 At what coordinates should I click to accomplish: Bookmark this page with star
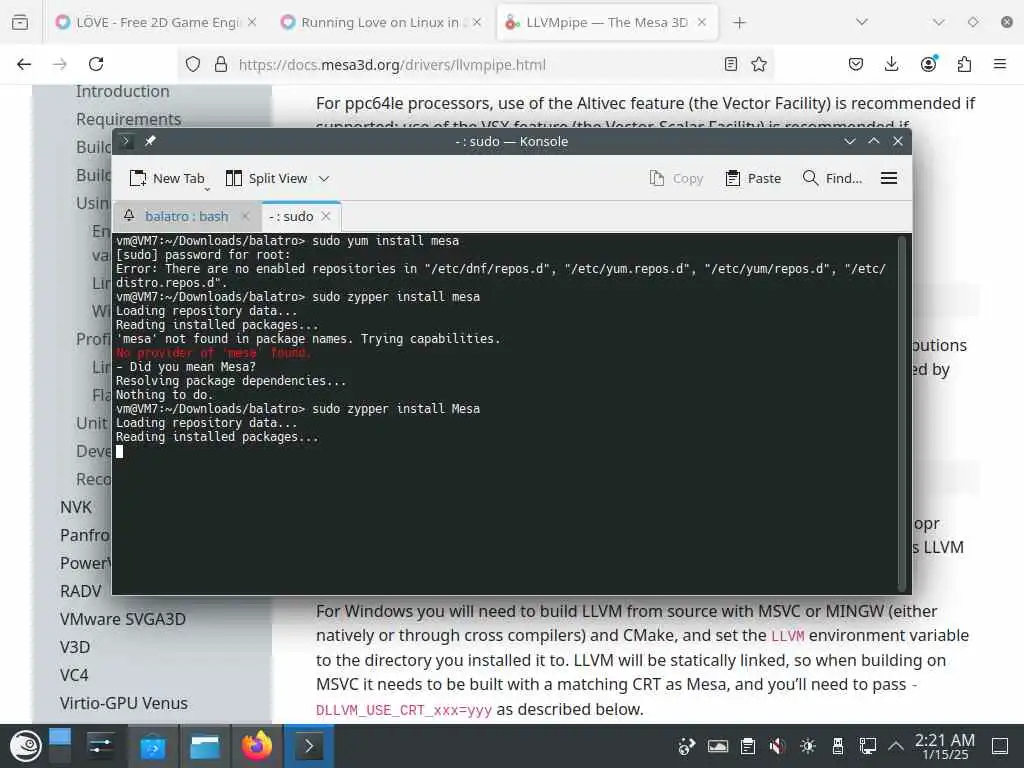759,64
